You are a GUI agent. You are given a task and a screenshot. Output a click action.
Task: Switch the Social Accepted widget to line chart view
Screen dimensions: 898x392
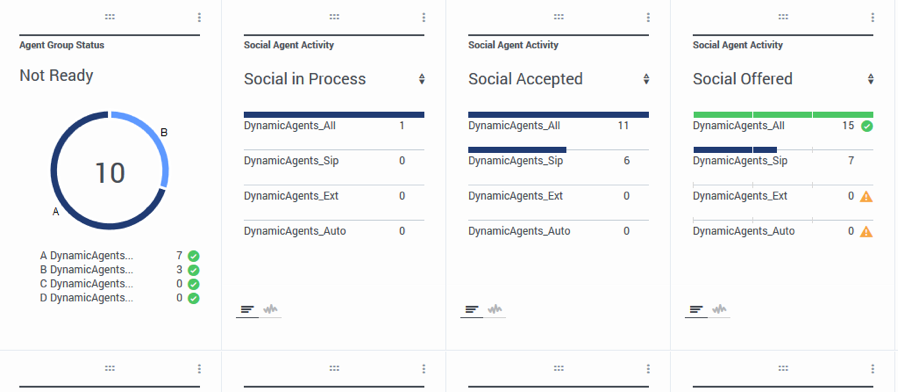[495, 309]
